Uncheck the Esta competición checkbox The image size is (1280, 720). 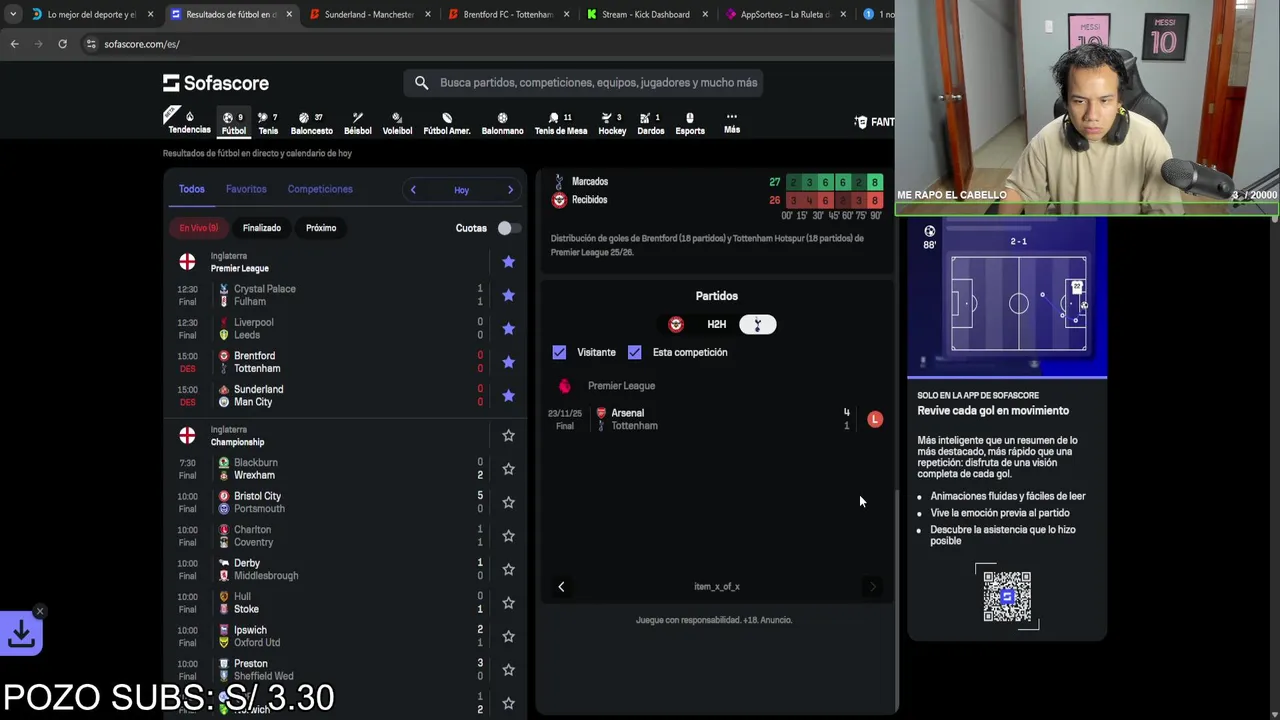634,352
